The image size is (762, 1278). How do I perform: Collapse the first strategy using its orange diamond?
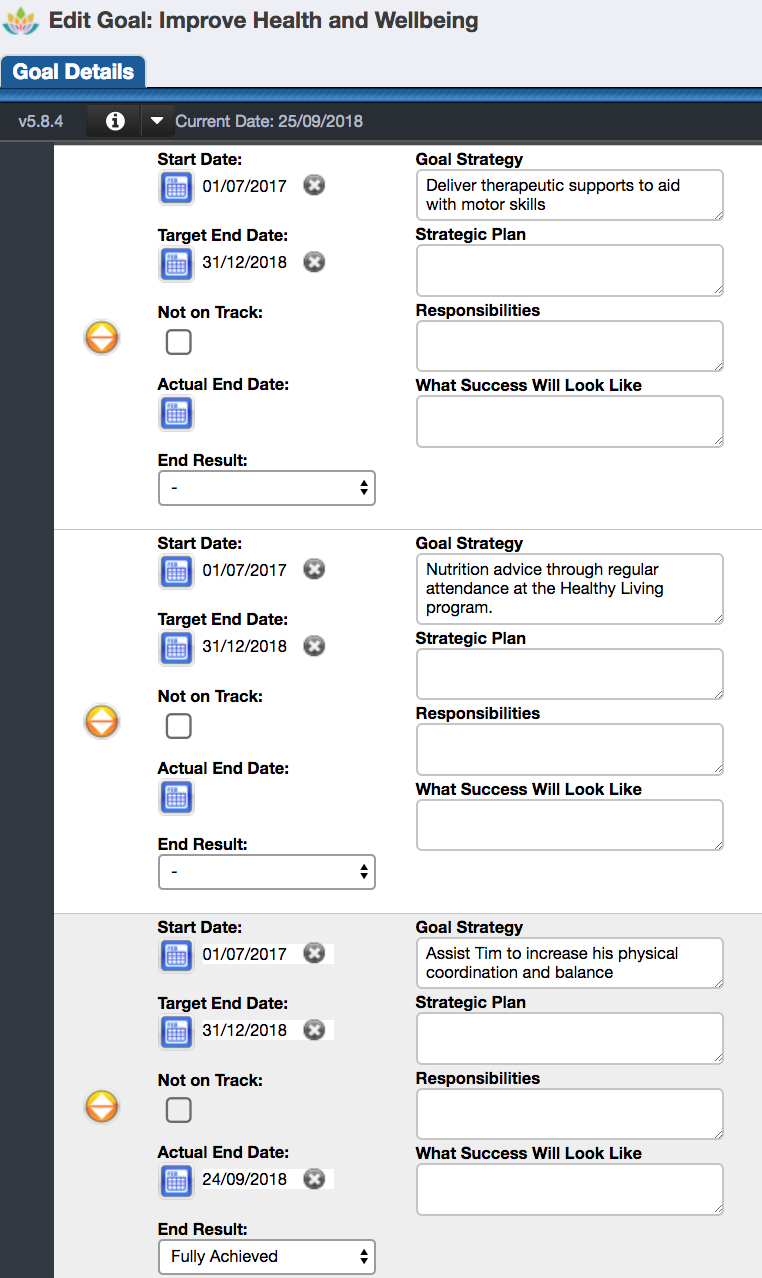coord(101,338)
